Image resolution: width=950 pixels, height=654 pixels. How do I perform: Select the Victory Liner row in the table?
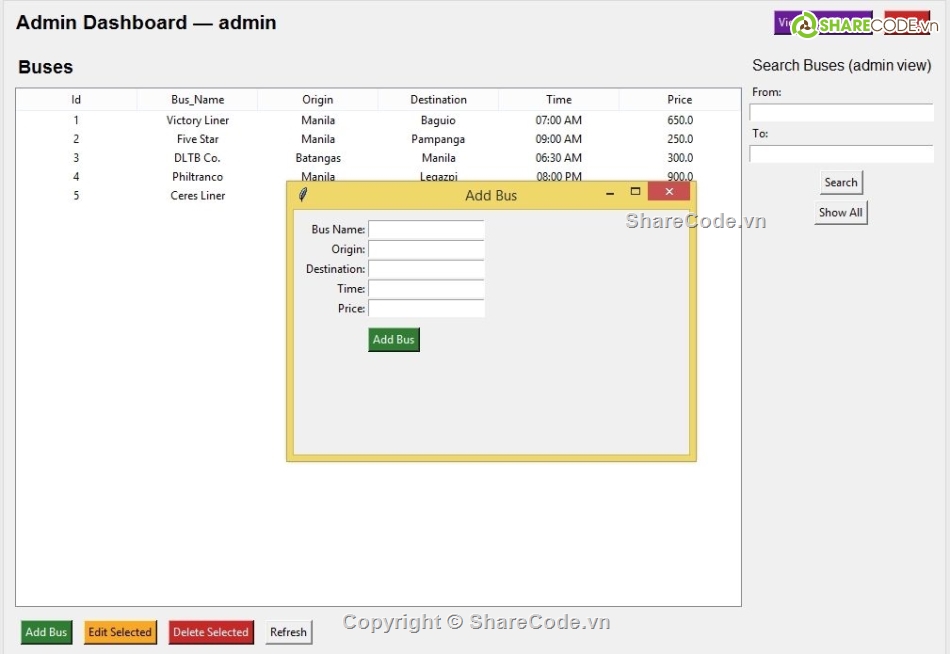(x=197, y=120)
